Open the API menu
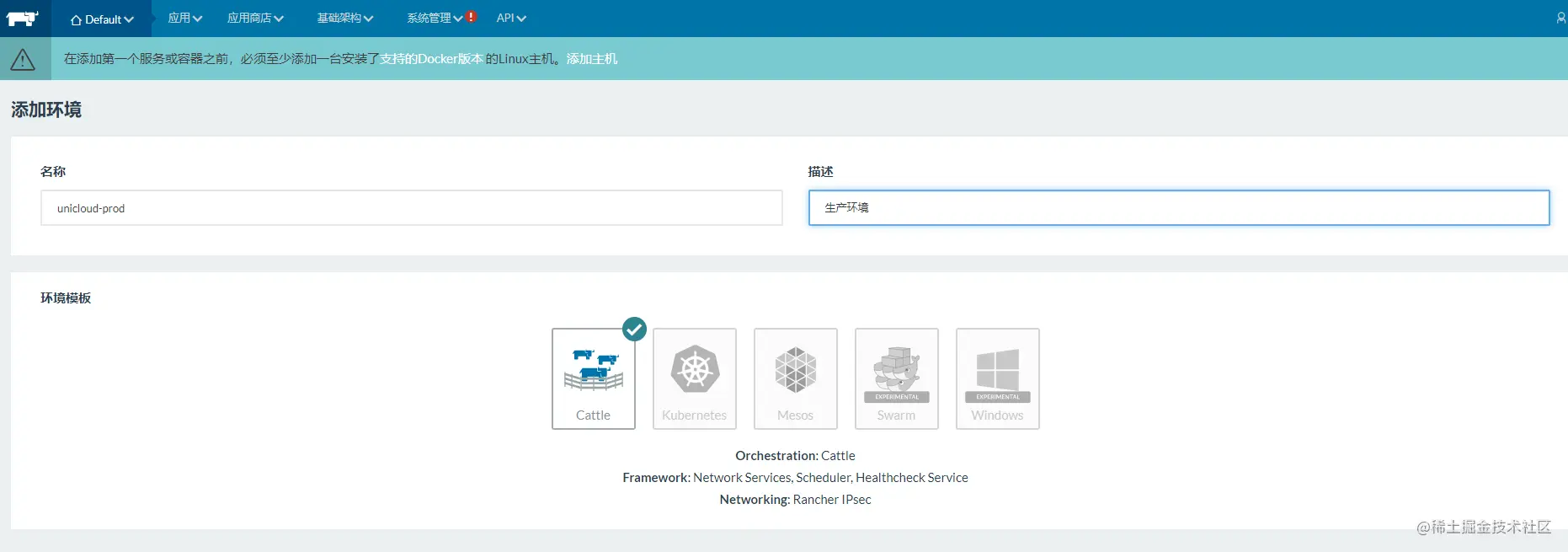1568x552 pixels. [511, 18]
